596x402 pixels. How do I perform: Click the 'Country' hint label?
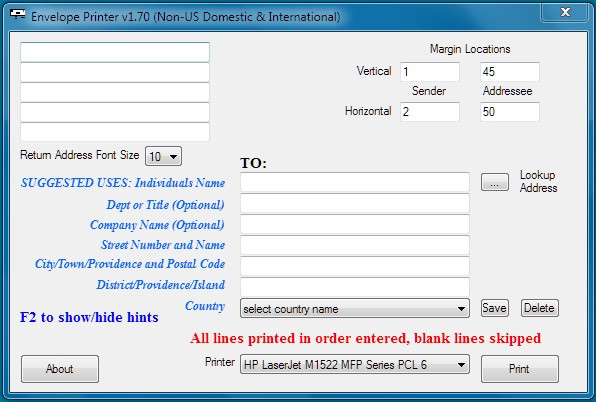[205, 306]
